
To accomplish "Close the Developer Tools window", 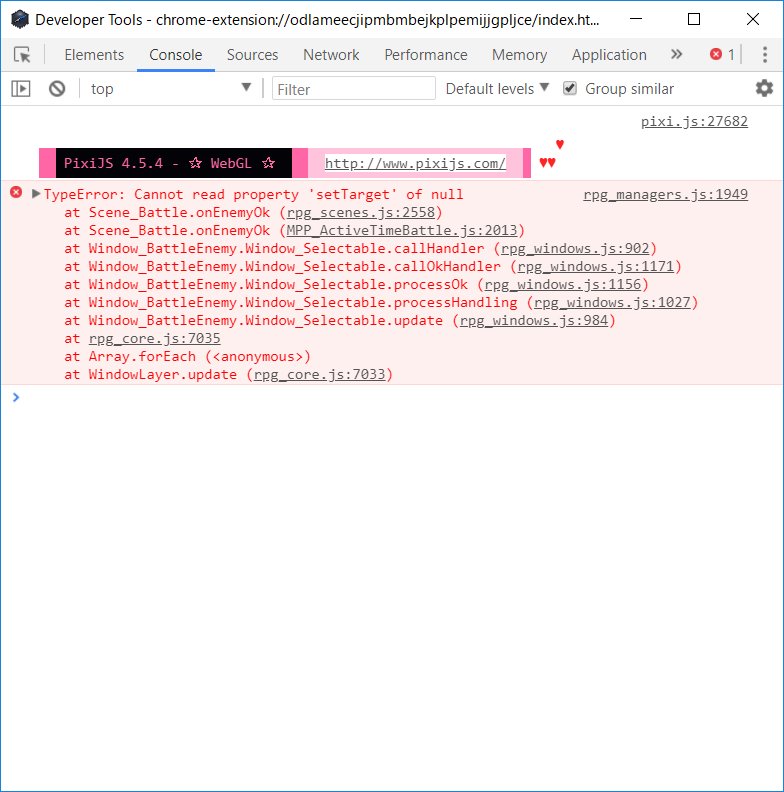I will click(753, 19).
